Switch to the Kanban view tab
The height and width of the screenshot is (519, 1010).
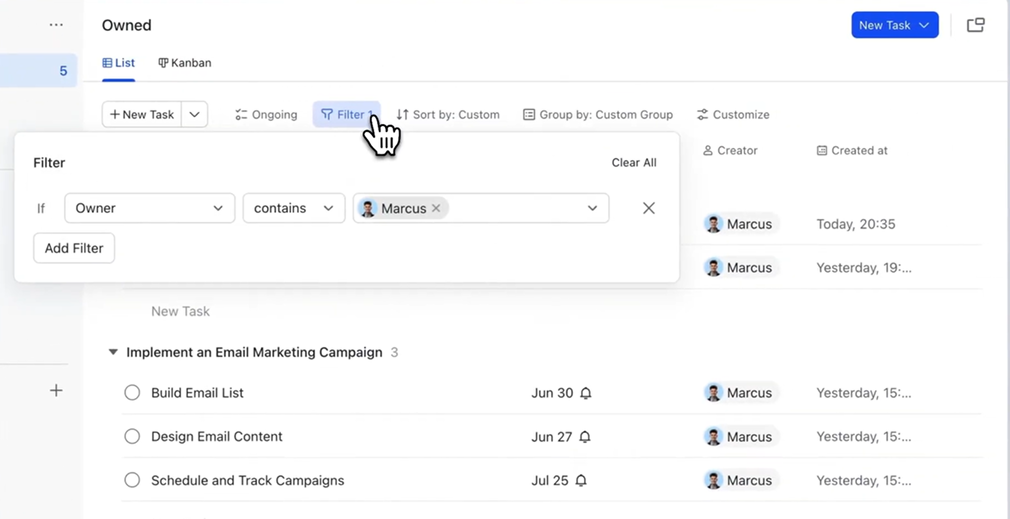click(185, 63)
